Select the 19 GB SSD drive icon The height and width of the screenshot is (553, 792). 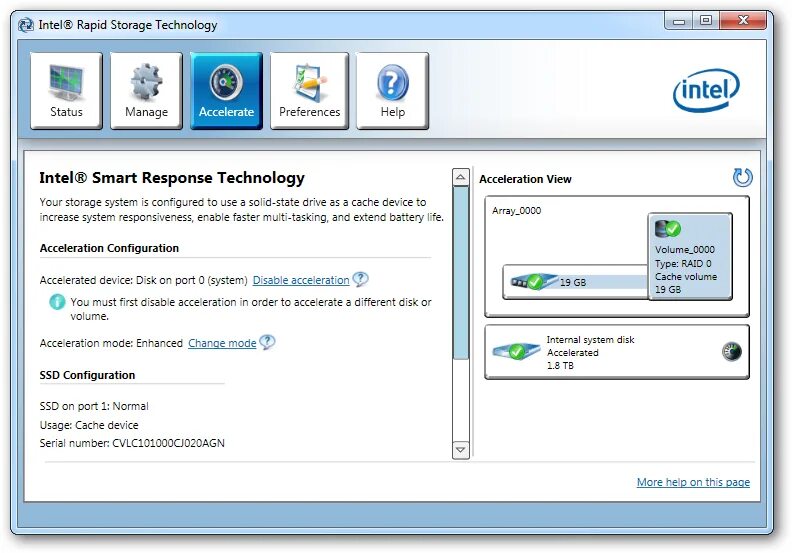533,282
